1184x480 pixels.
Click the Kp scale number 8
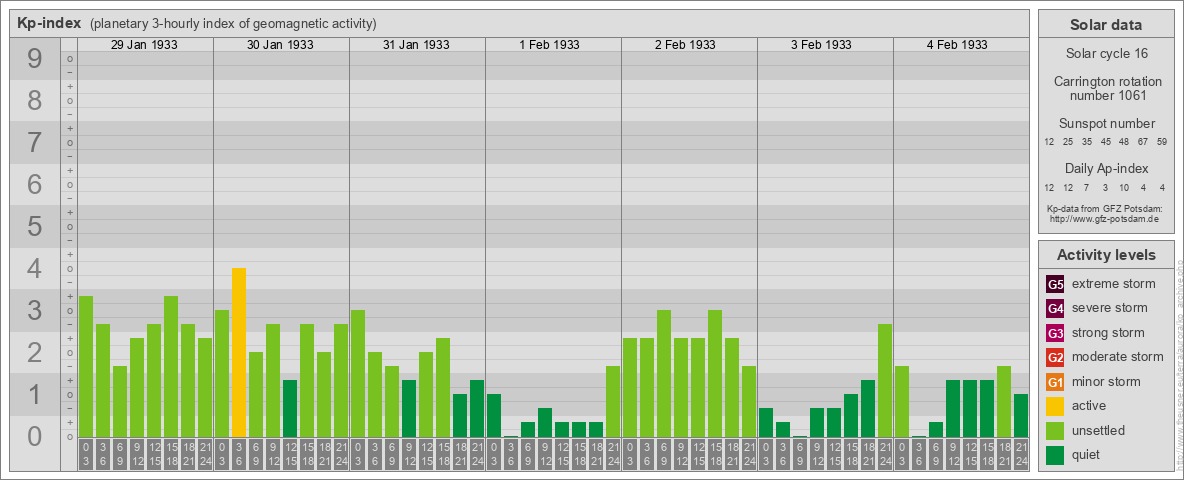coord(34,100)
